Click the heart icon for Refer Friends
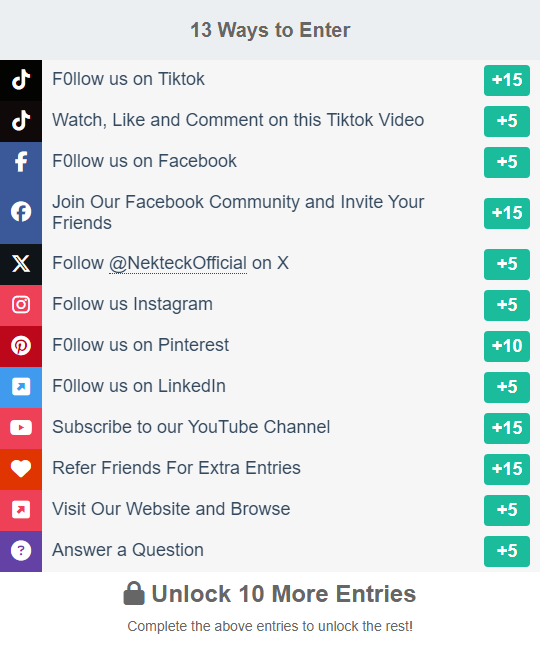The width and height of the screenshot is (540, 648). point(21,469)
